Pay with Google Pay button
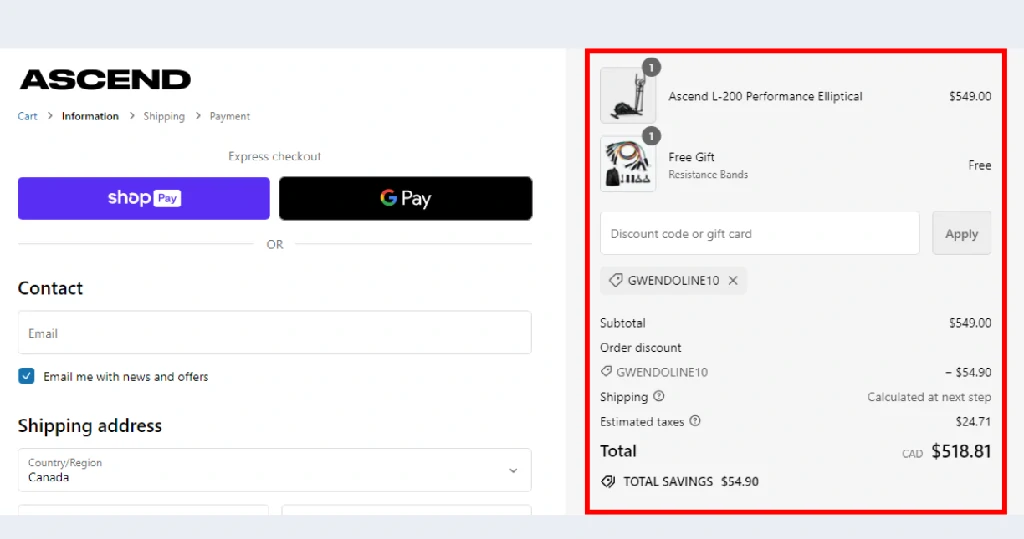1024x539 pixels. [406, 198]
